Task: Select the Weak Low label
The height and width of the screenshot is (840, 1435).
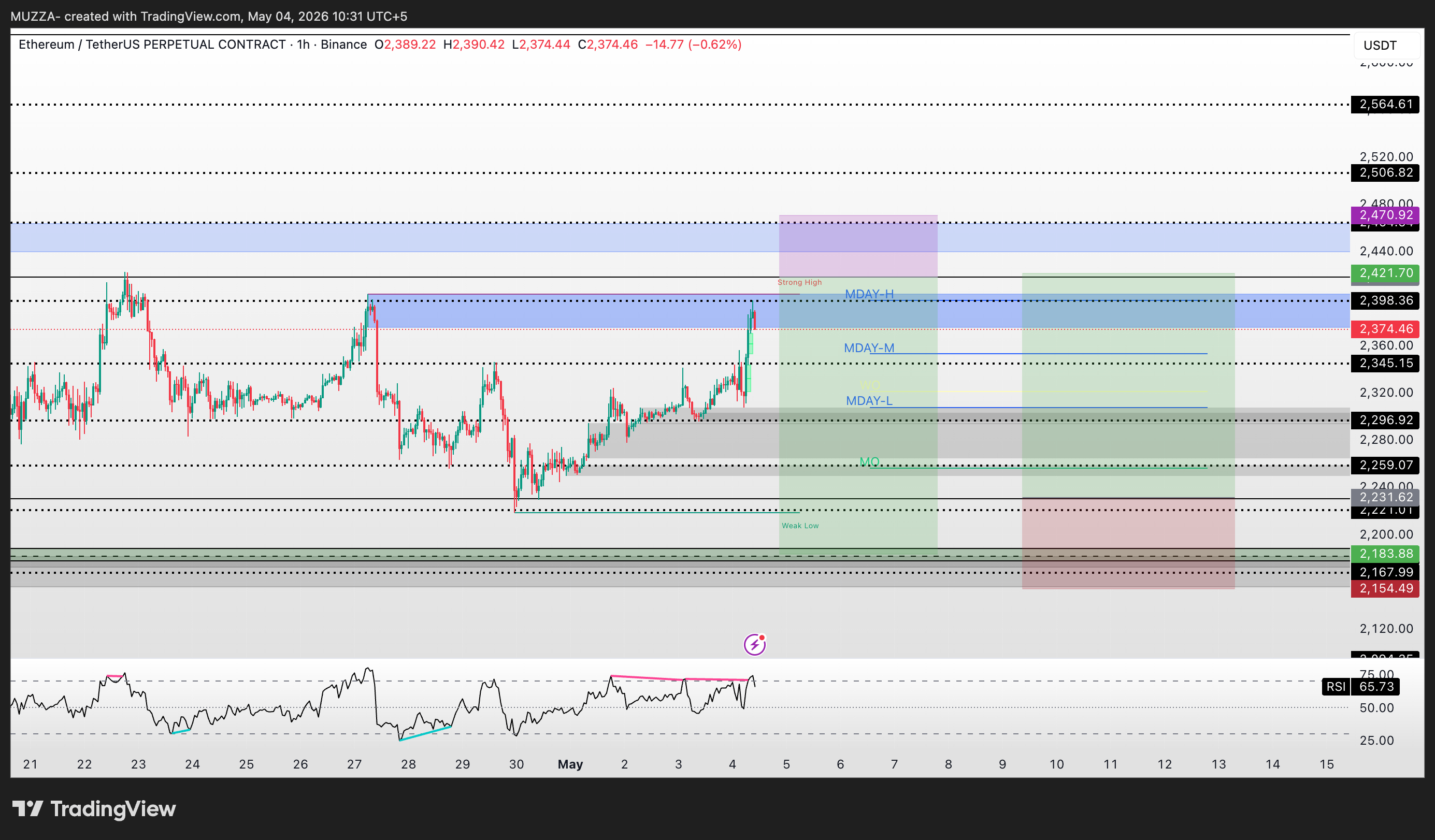Action: (x=800, y=526)
